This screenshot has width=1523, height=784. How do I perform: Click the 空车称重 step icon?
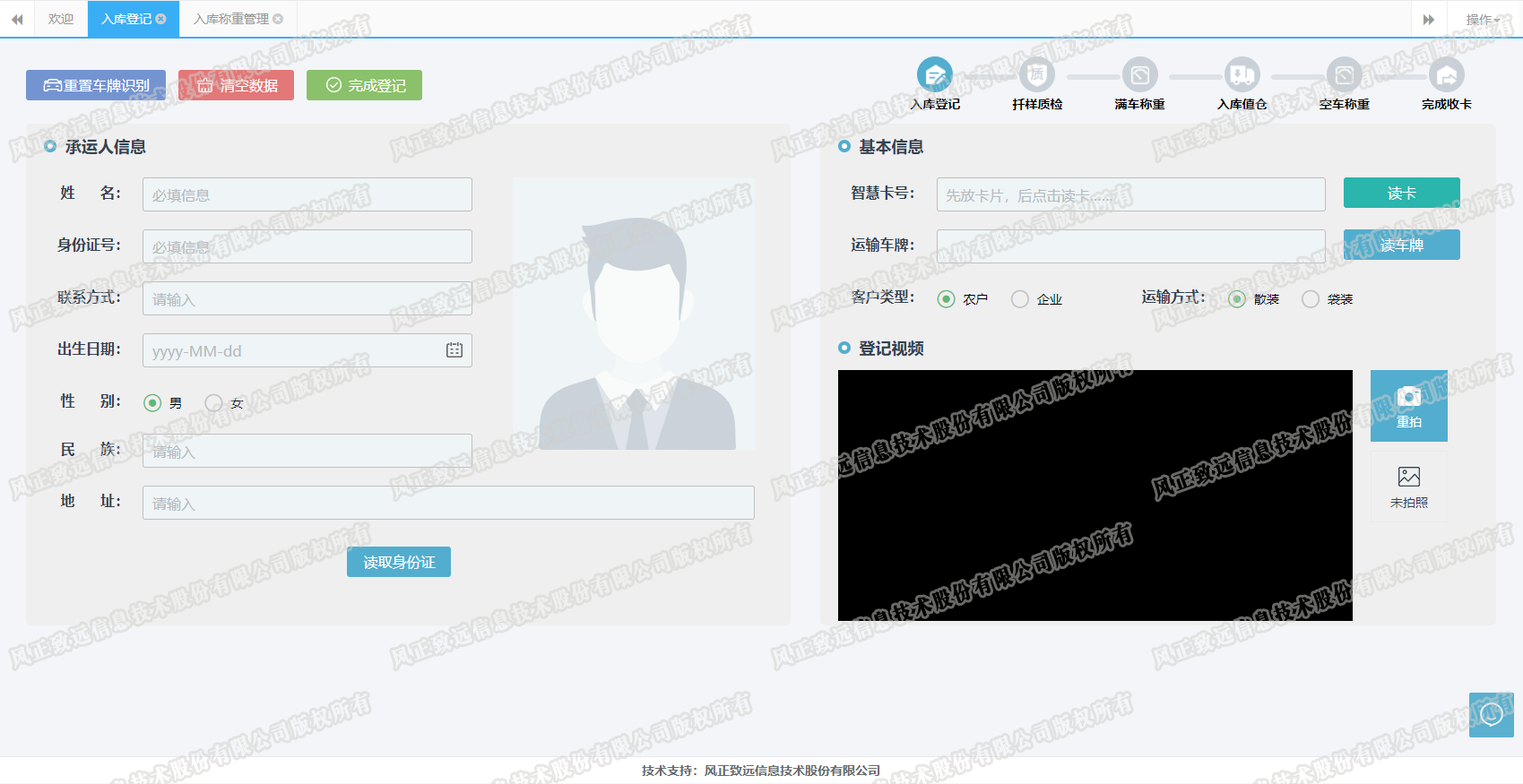(1344, 75)
